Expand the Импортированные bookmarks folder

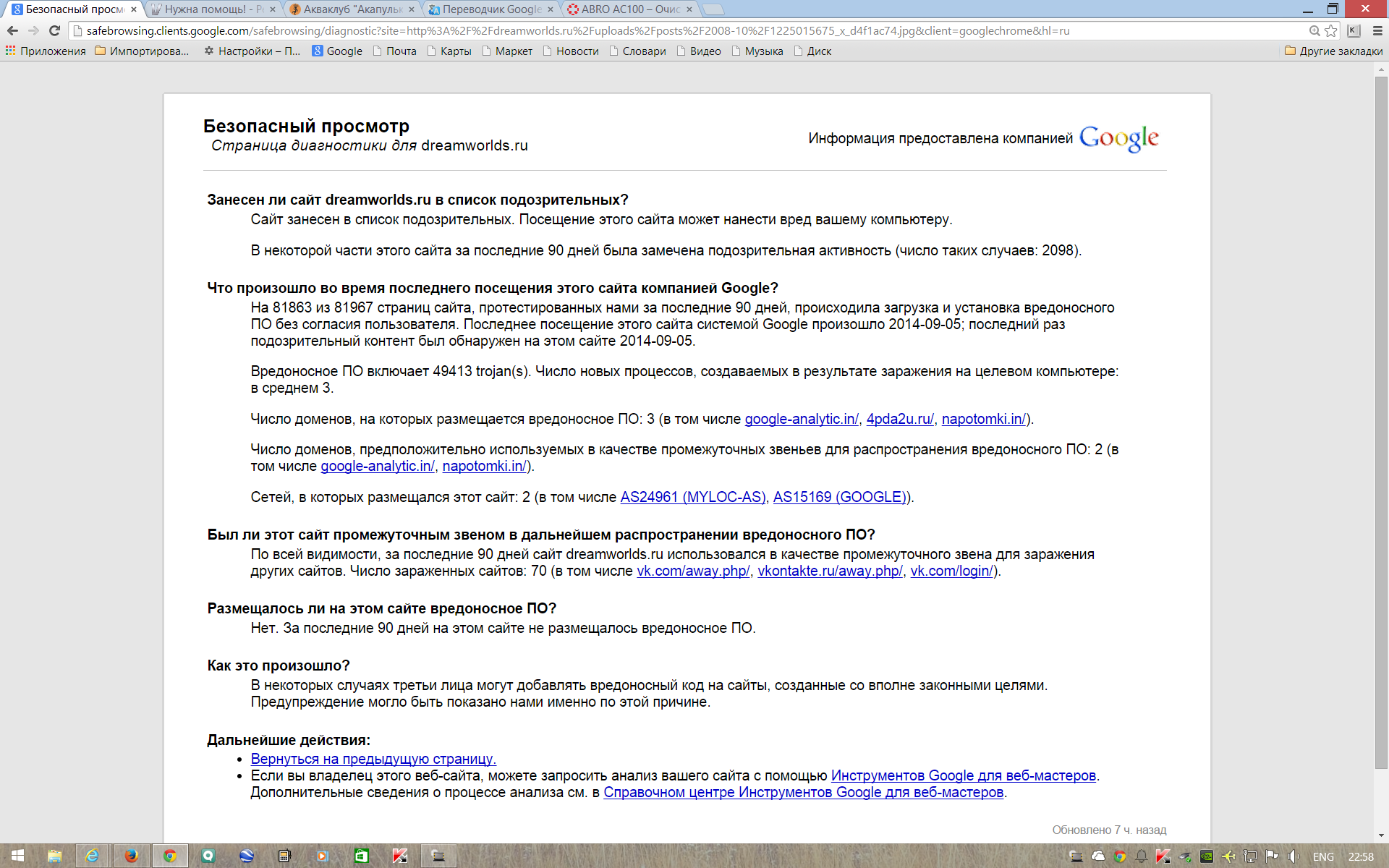[x=142, y=51]
